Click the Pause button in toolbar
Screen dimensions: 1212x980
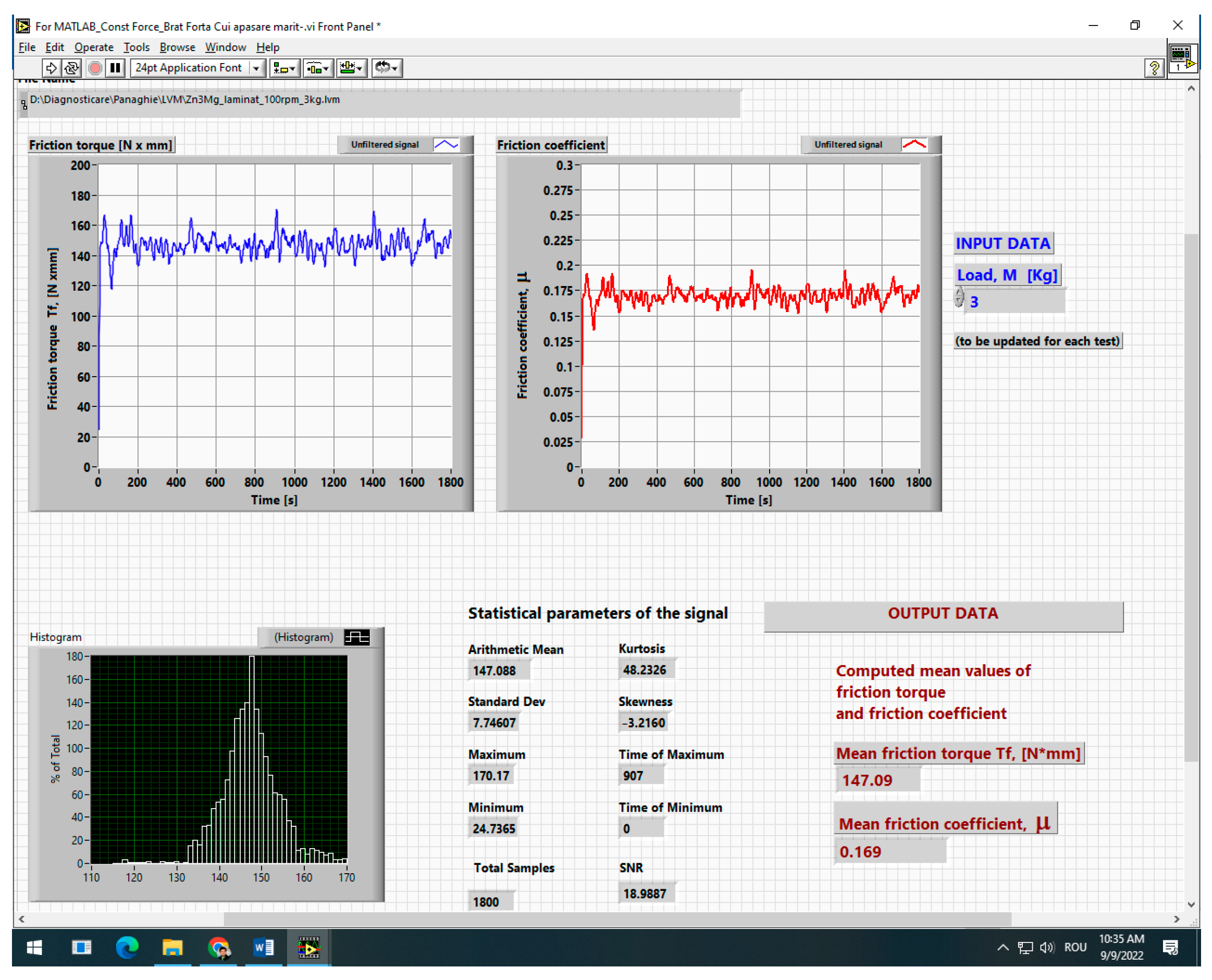coord(116,68)
